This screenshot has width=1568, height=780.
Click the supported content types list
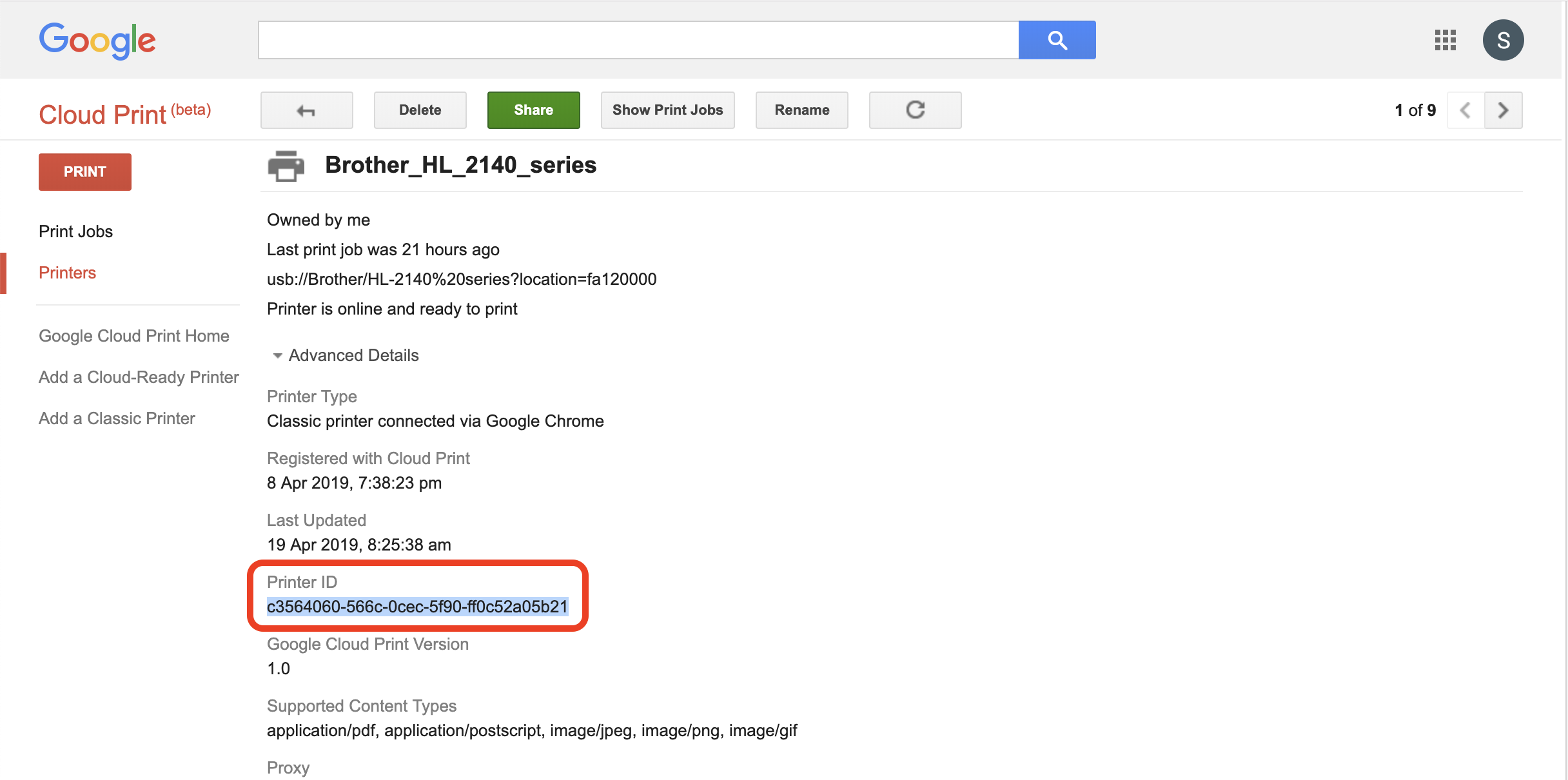(532, 730)
